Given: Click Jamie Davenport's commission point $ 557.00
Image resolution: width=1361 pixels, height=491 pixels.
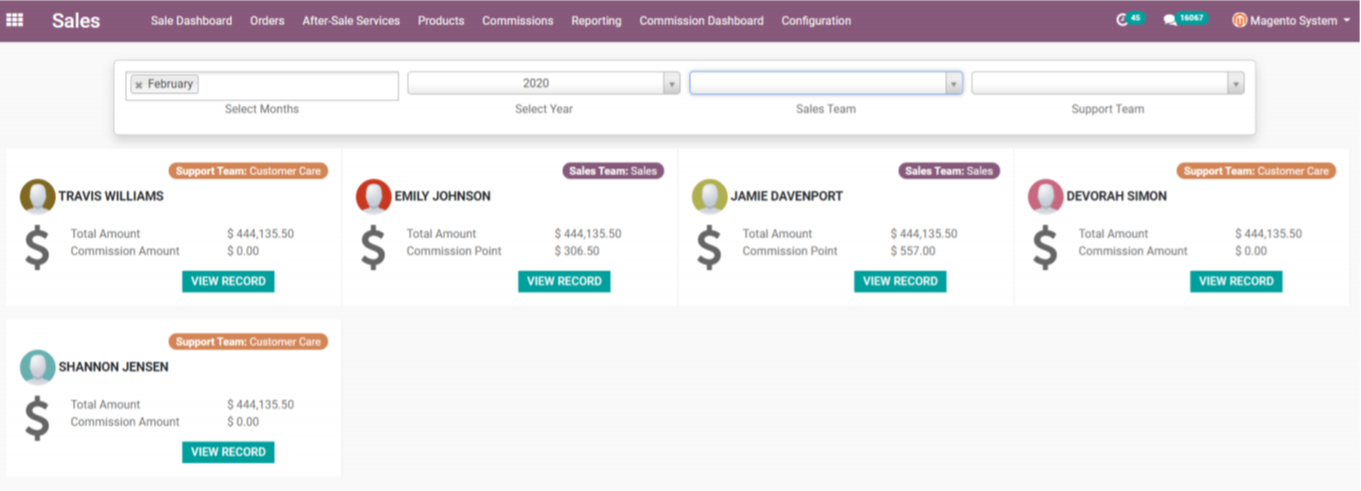Looking at the screenshot, I should coord(913,251).
